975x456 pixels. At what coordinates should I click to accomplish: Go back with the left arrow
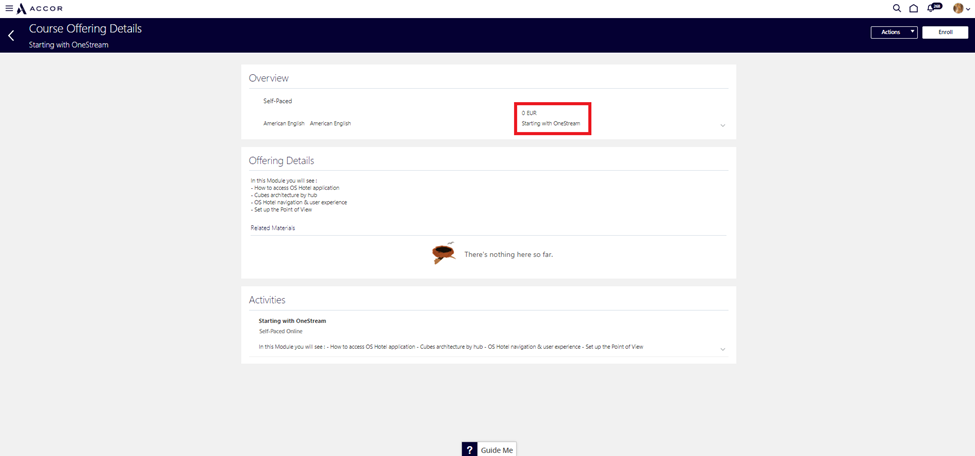pos(11,35)
